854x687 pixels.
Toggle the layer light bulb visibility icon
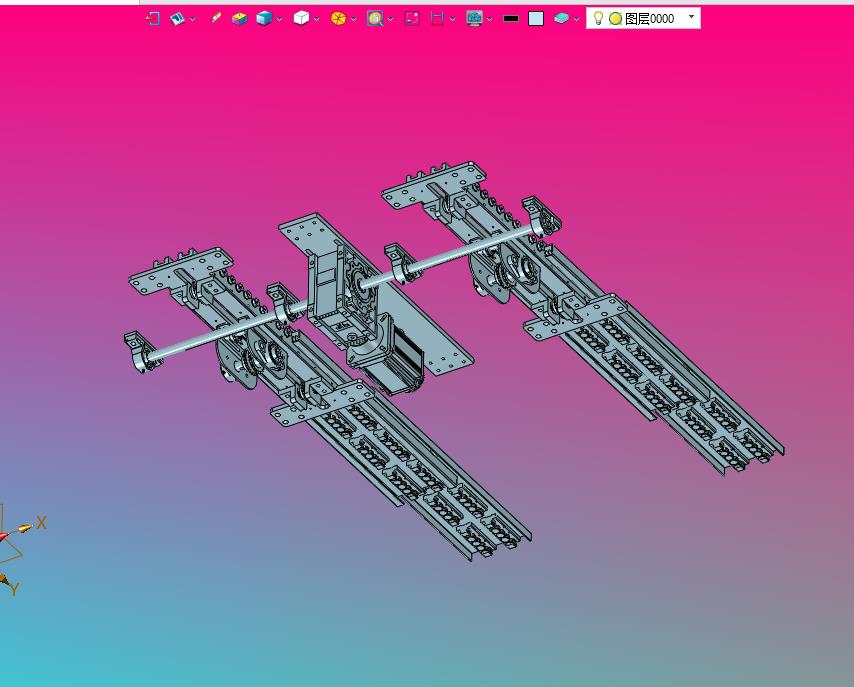[x=598, y=19]
